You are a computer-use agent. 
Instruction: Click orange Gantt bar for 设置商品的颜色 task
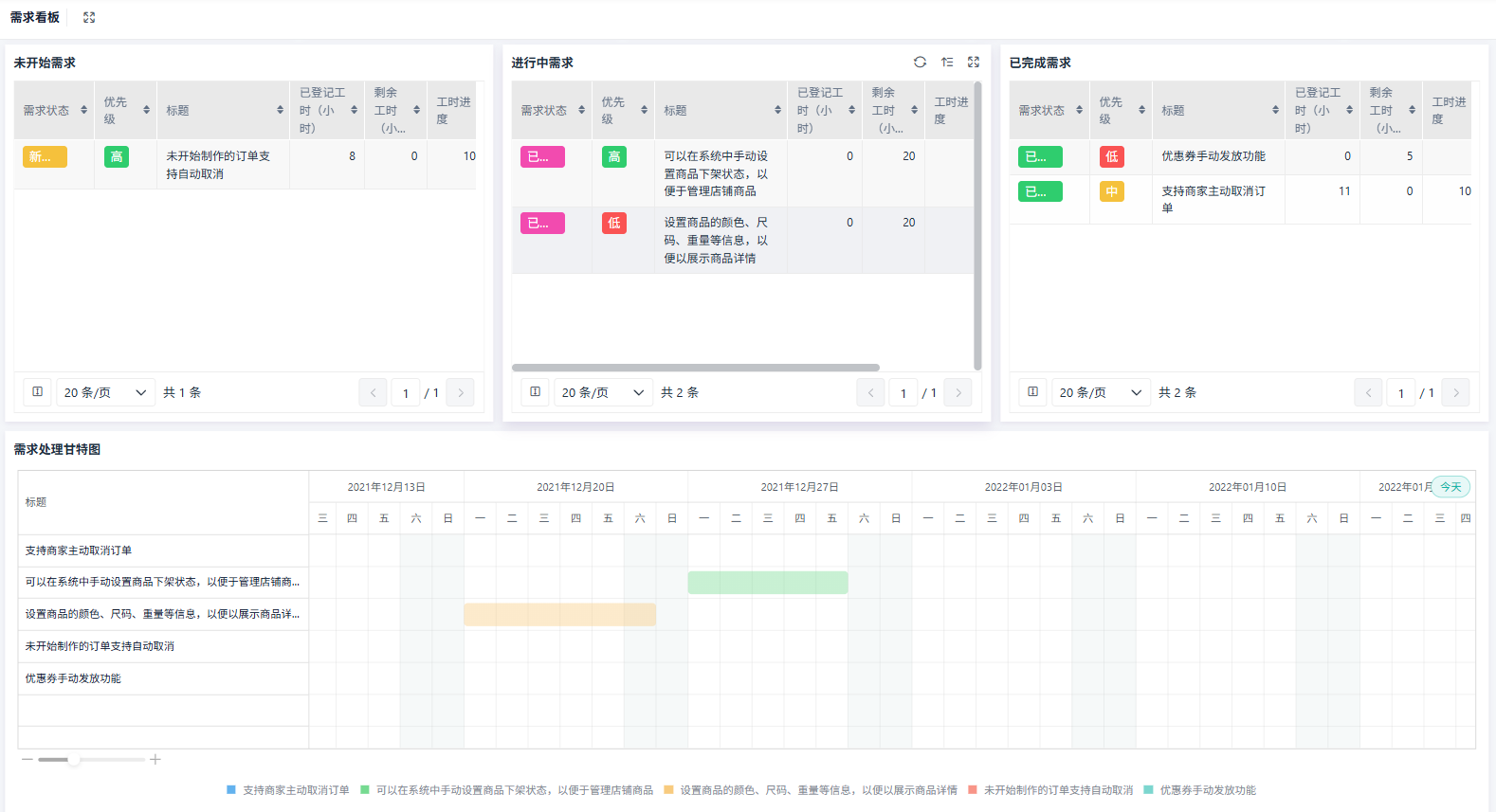click(559, 614)
